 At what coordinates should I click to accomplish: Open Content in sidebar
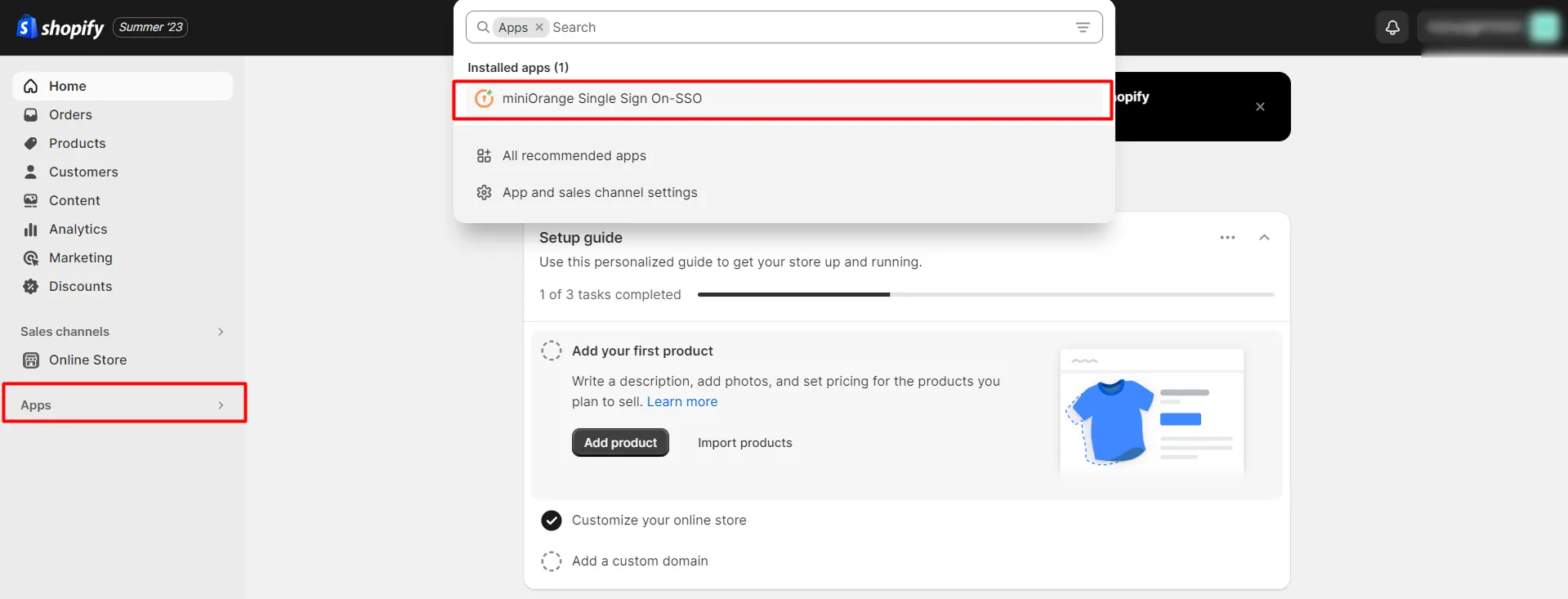pyautogui.click(x=123, y=200)
